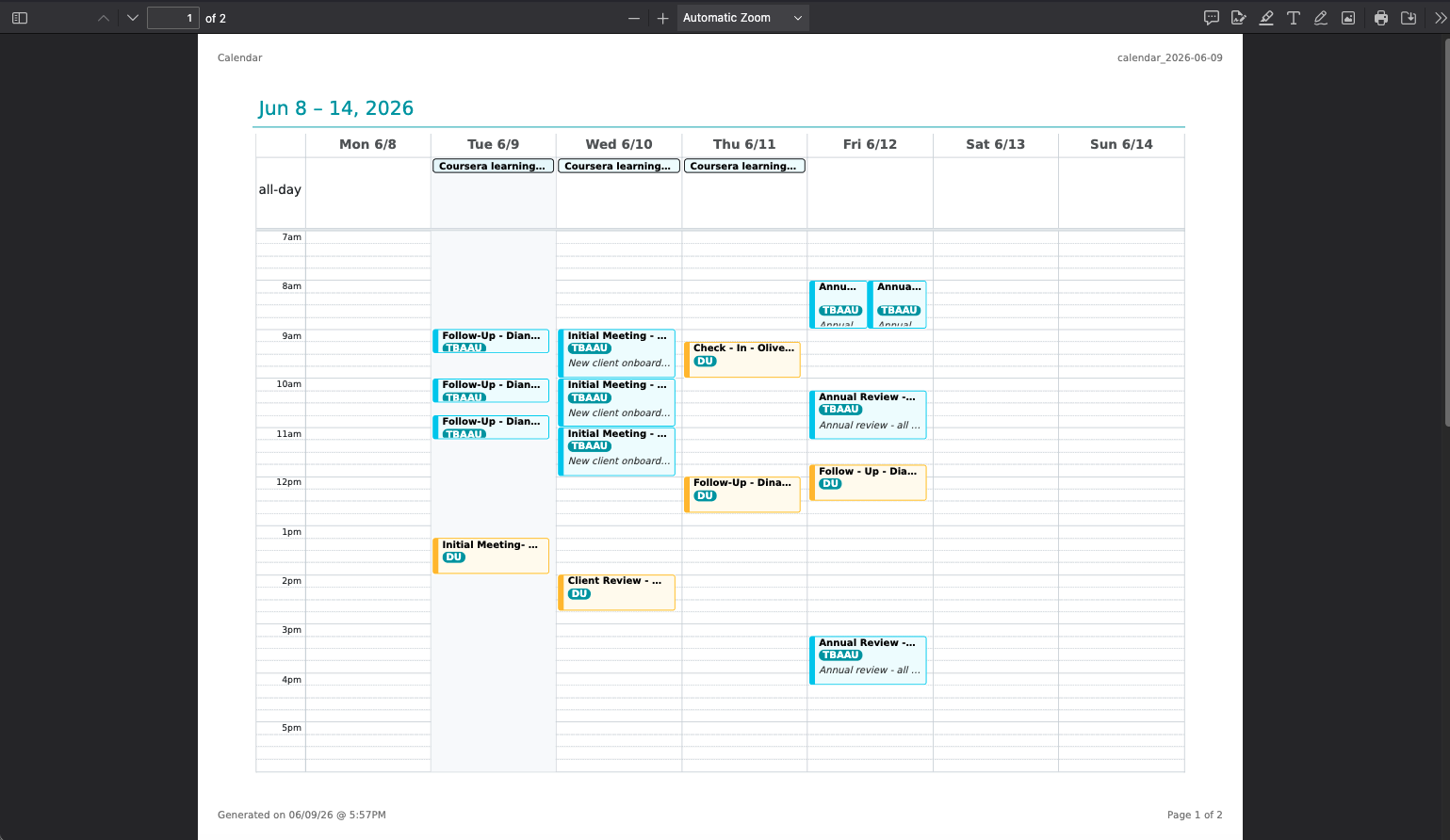Click Tuesday's 1pm Initial Meeting event
This screenshot has height=840, width=1450.
click(491, 556)
